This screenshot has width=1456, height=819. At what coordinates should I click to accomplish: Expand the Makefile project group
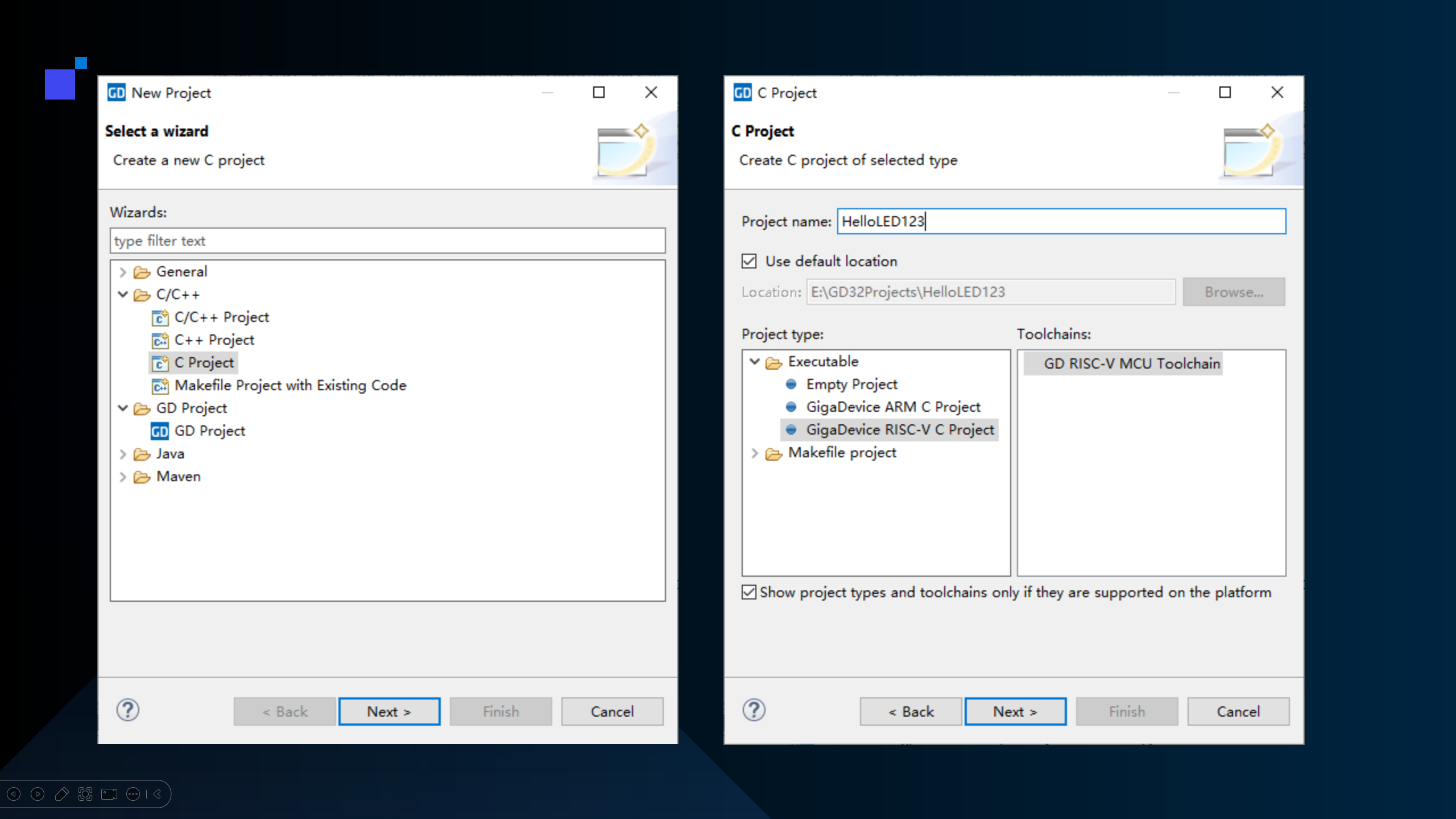click(x=755, y=453)
